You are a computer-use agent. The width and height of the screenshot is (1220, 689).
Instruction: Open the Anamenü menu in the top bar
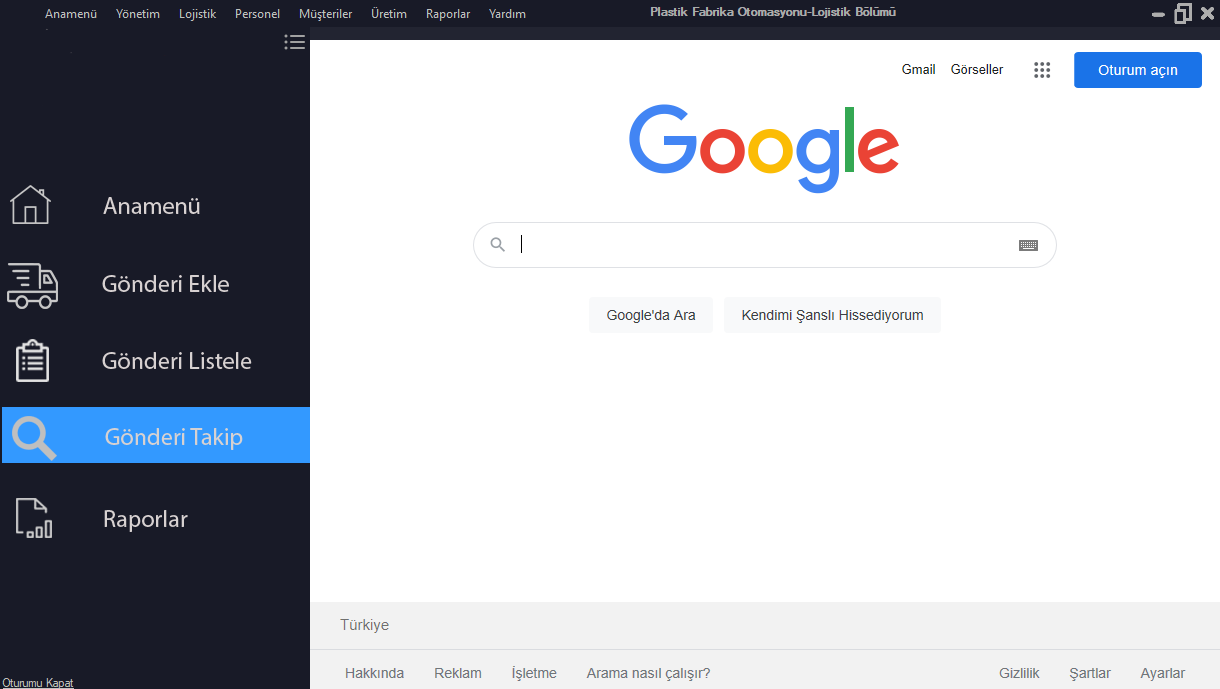[71, 14]
